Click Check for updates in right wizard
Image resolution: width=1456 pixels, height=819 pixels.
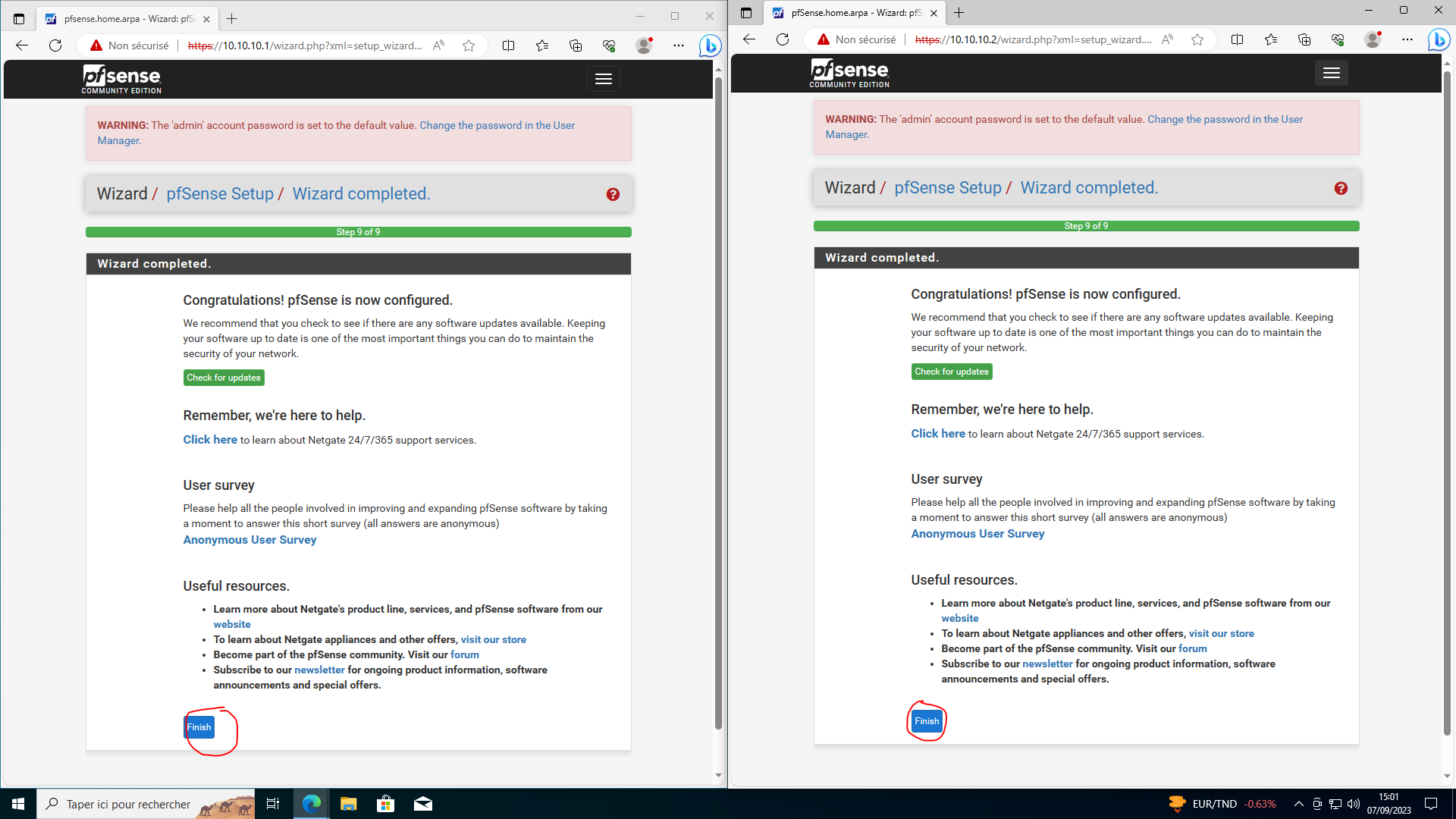(x=952, y=372)
